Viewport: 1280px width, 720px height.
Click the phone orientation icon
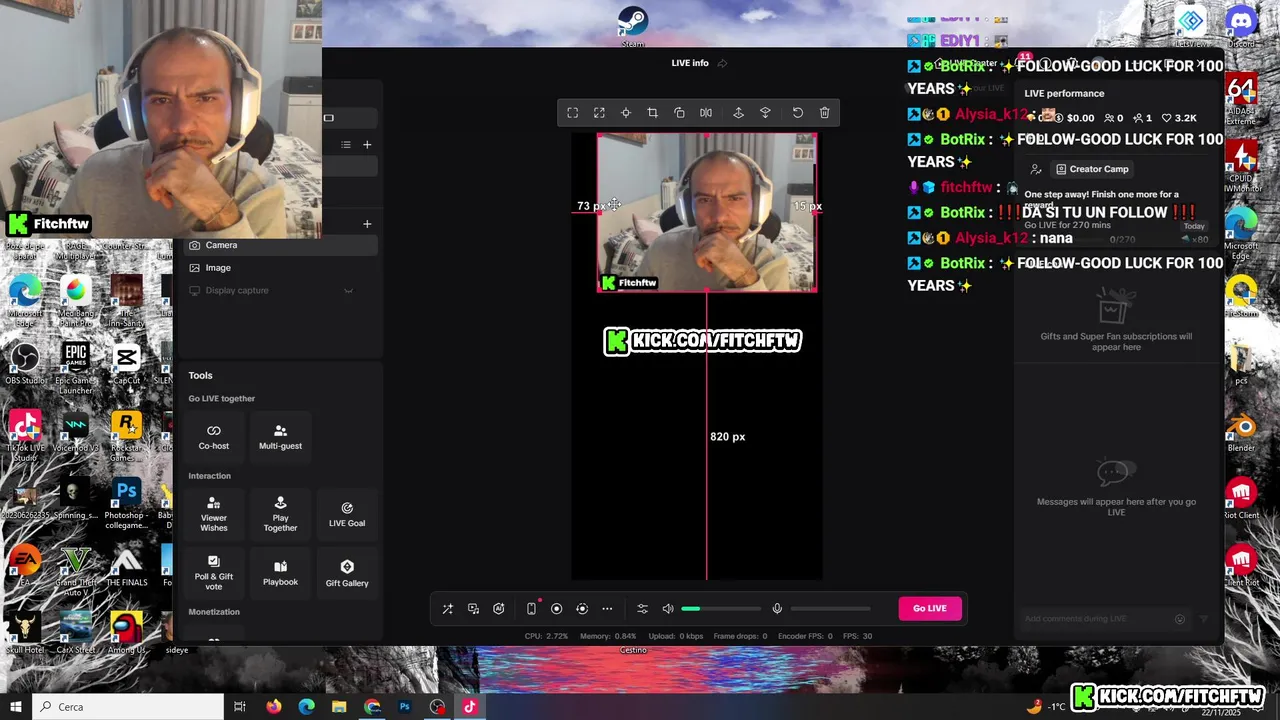[531, 609]
